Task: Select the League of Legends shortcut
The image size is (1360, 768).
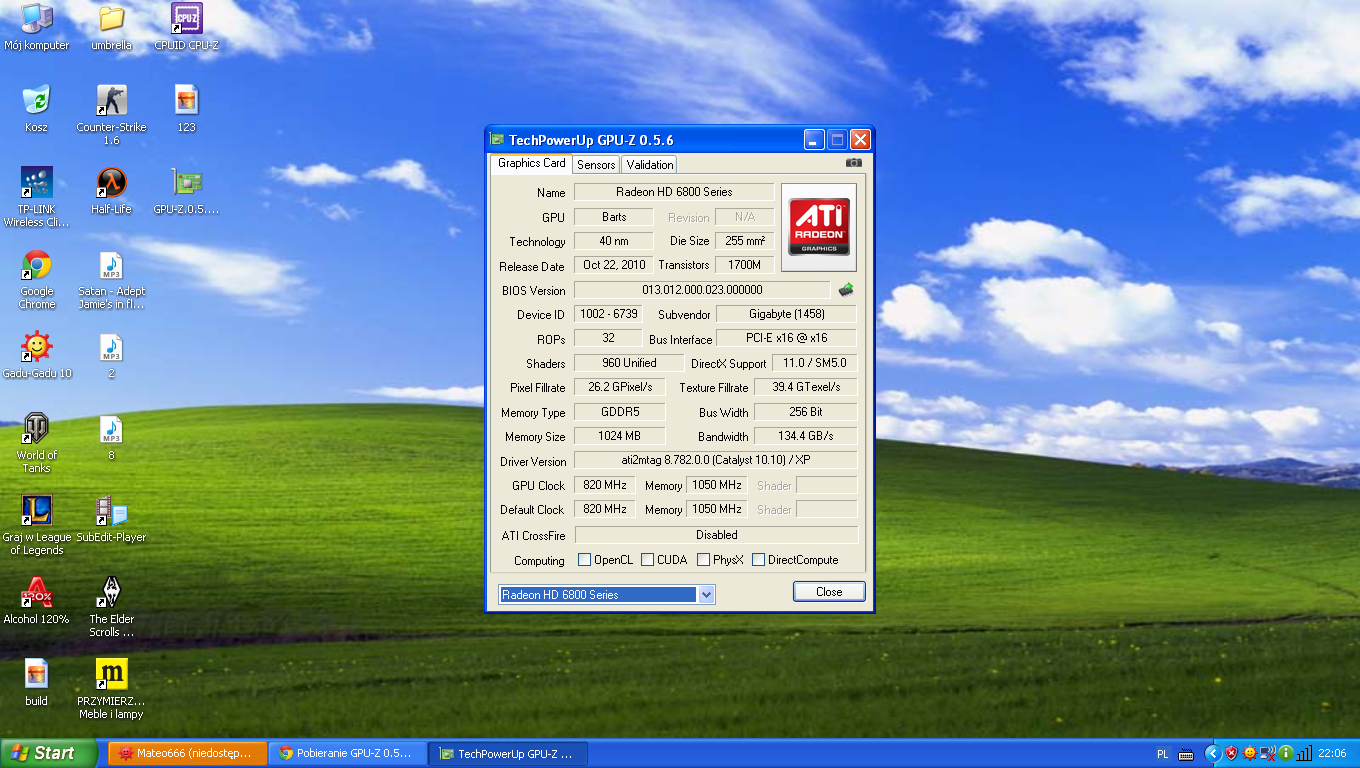Action: [37, 526]
